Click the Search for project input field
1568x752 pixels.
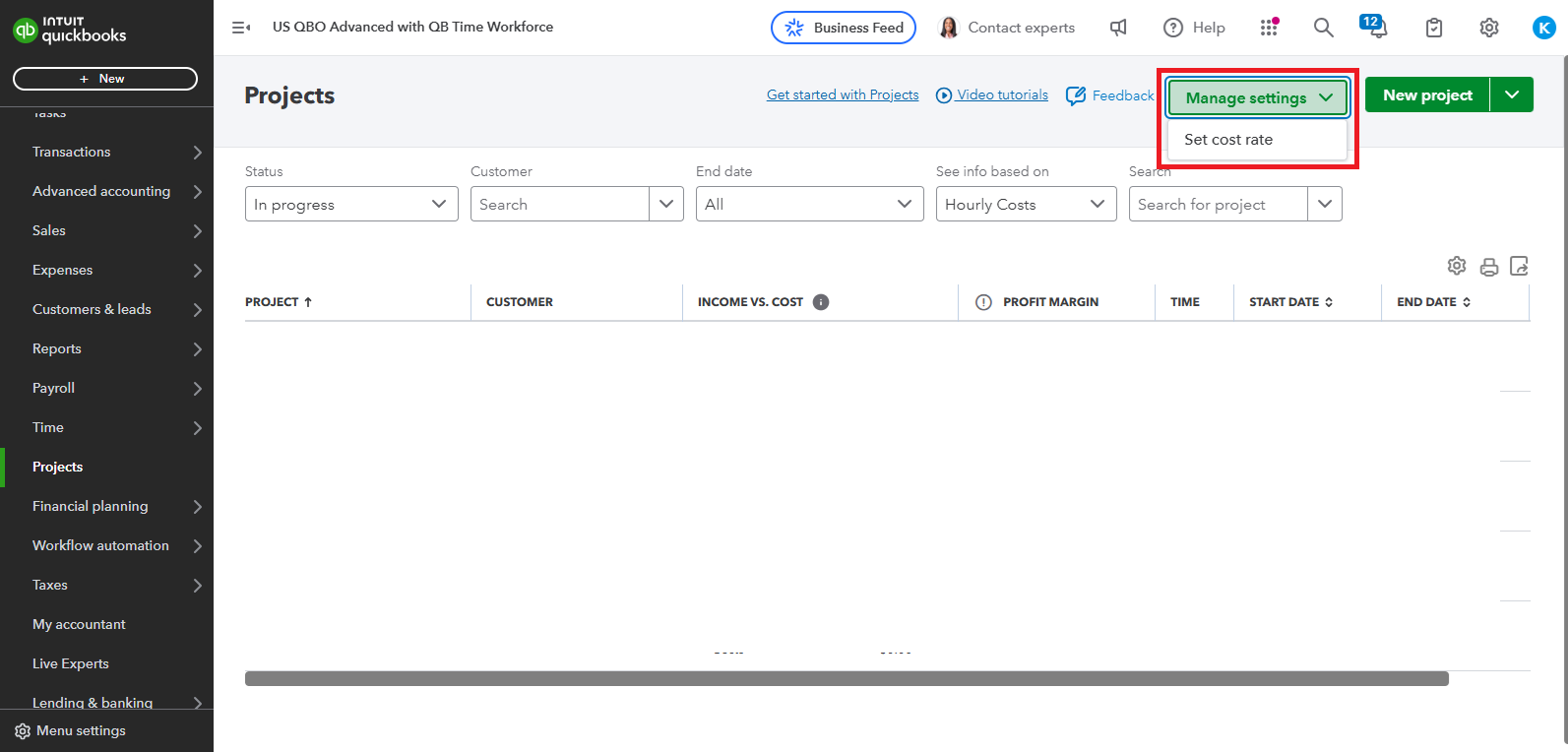coord(1219,204)
